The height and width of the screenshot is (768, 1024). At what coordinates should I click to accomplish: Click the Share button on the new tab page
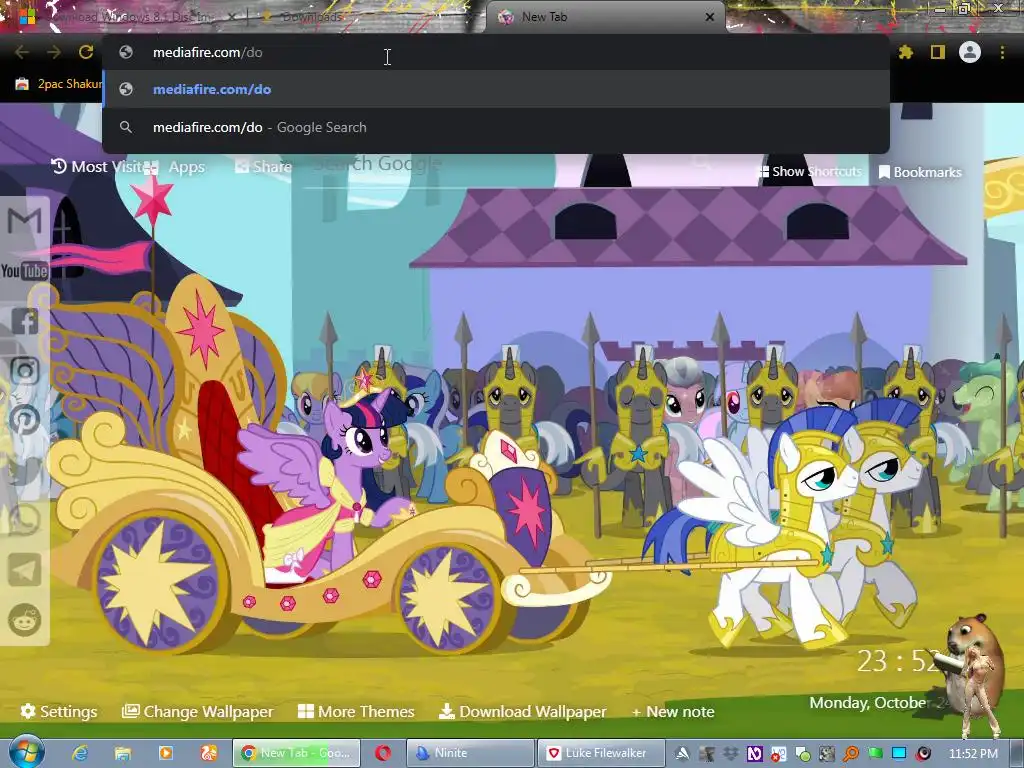pos(264,167)
